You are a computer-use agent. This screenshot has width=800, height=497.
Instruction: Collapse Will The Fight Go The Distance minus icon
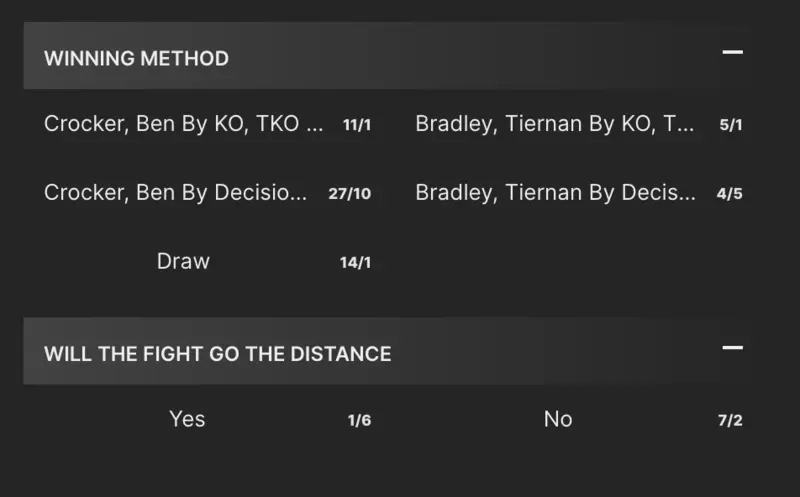coord(732,348)
